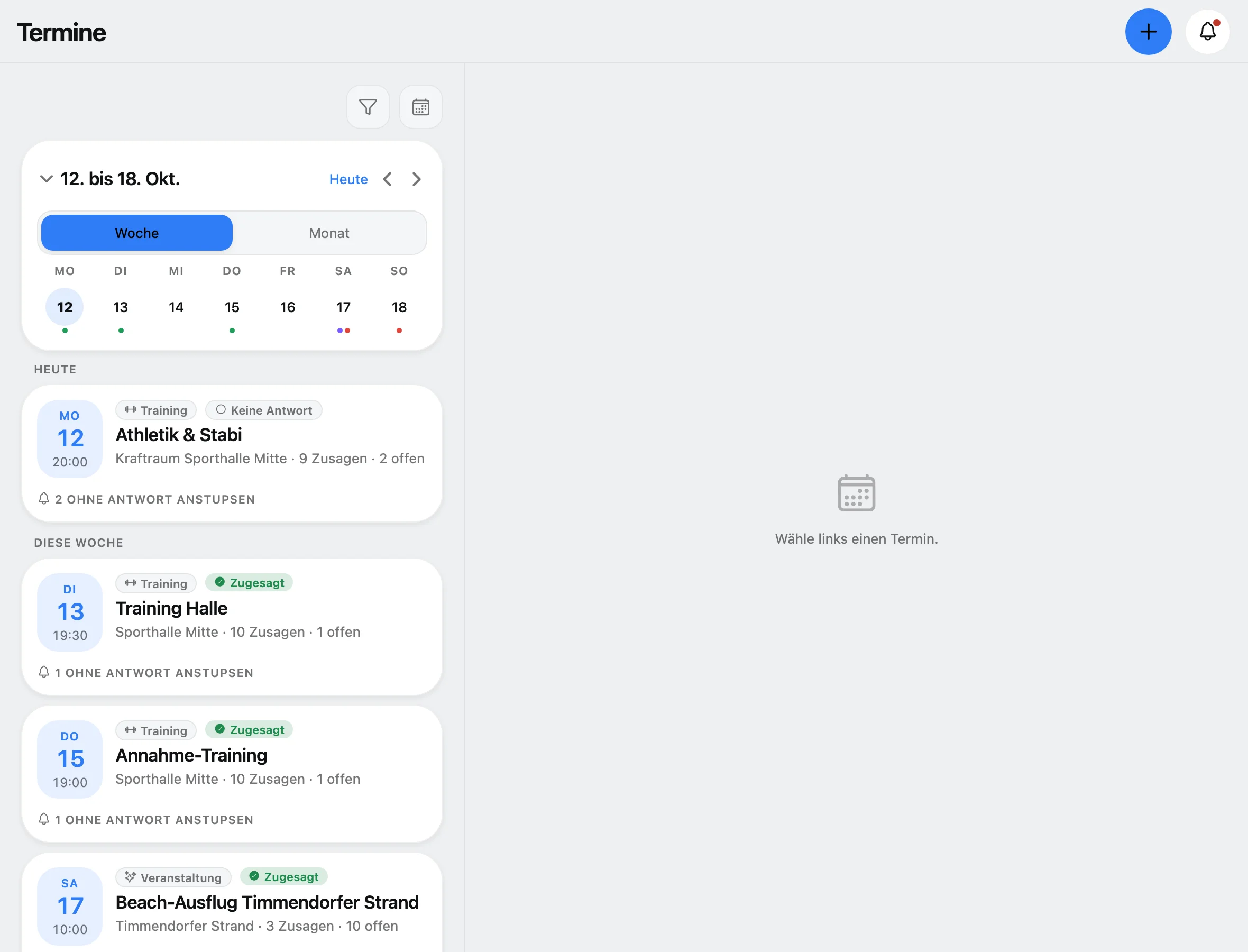Click the Zugesagt status on Annahme-Training
Image resolution: width=1248 pixels, height=952 pixels.
pyautogui.click(x=249, y=730)
